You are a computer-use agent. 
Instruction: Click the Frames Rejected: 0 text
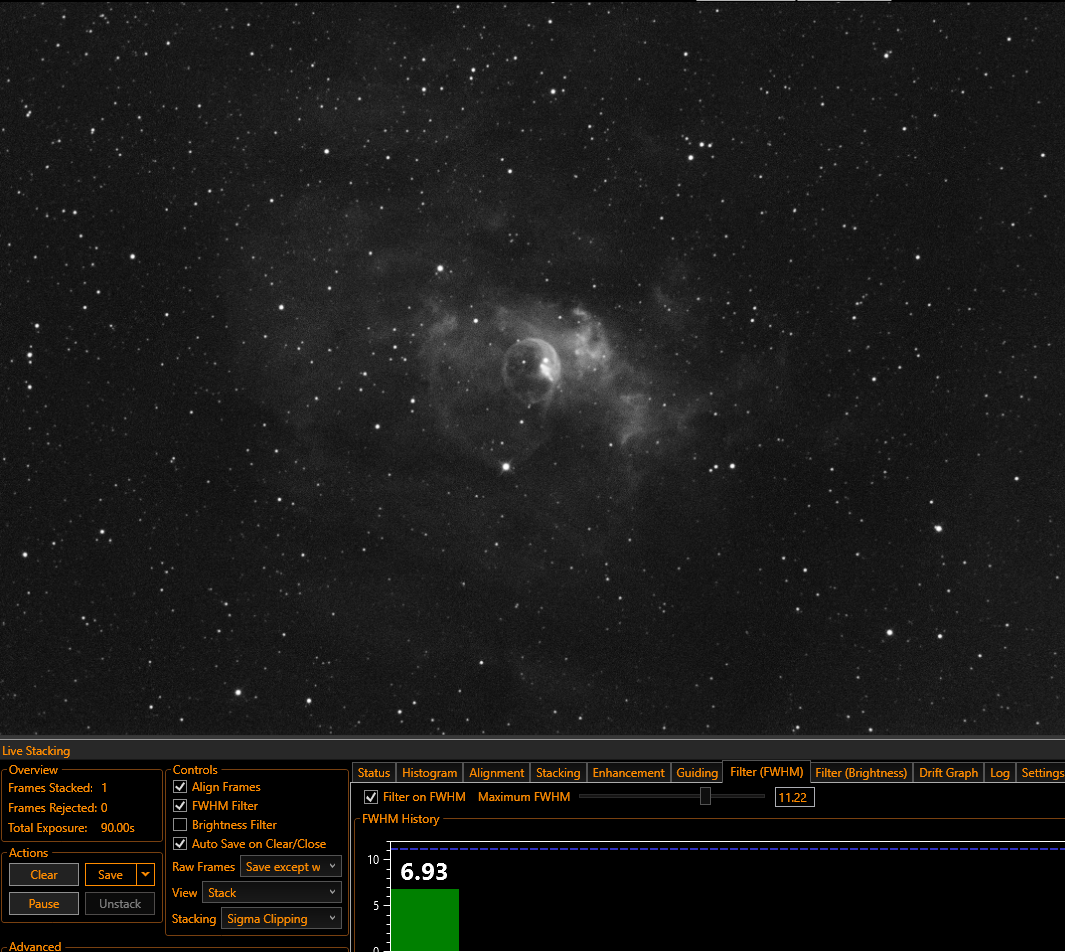58,808
